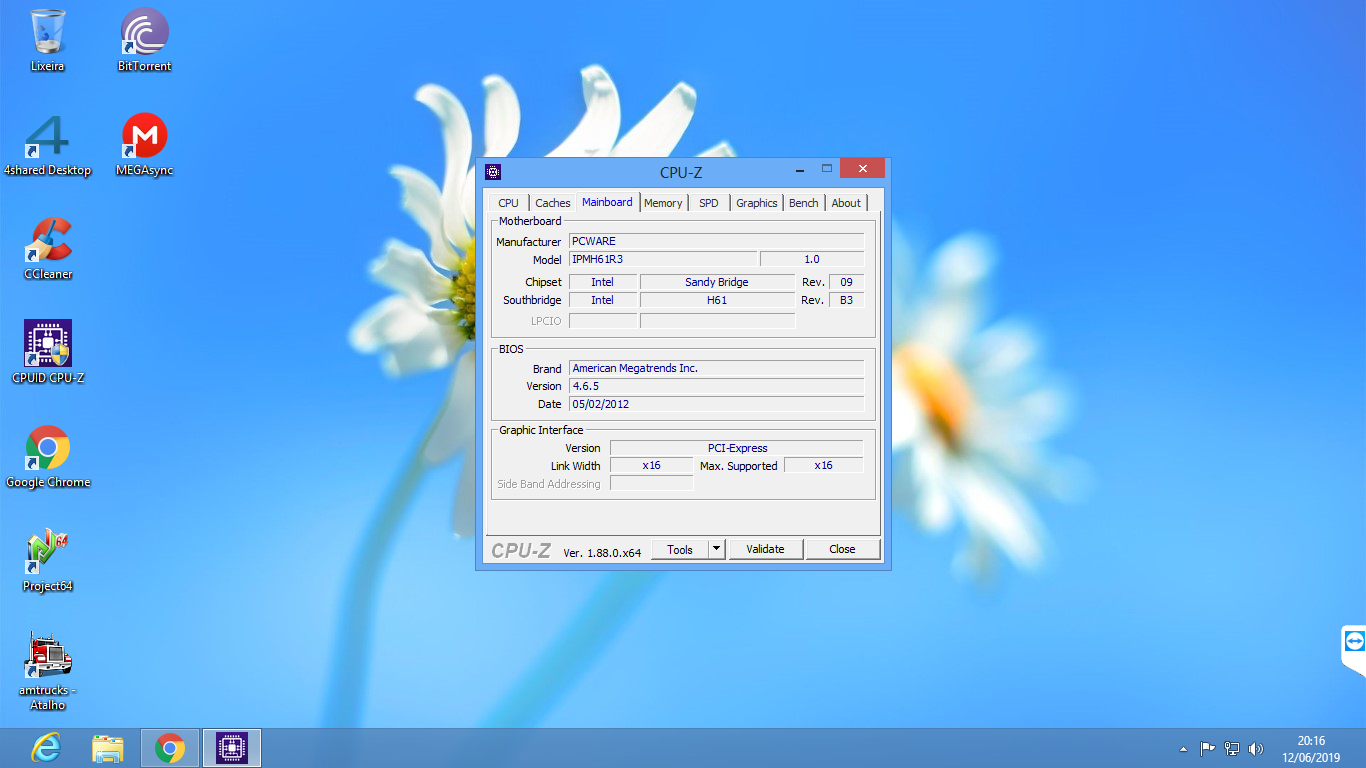Click the Ver. 1.88.0.x64 version label
Image resolution: width=1366 pixels, height=768 pixels.
602,552
